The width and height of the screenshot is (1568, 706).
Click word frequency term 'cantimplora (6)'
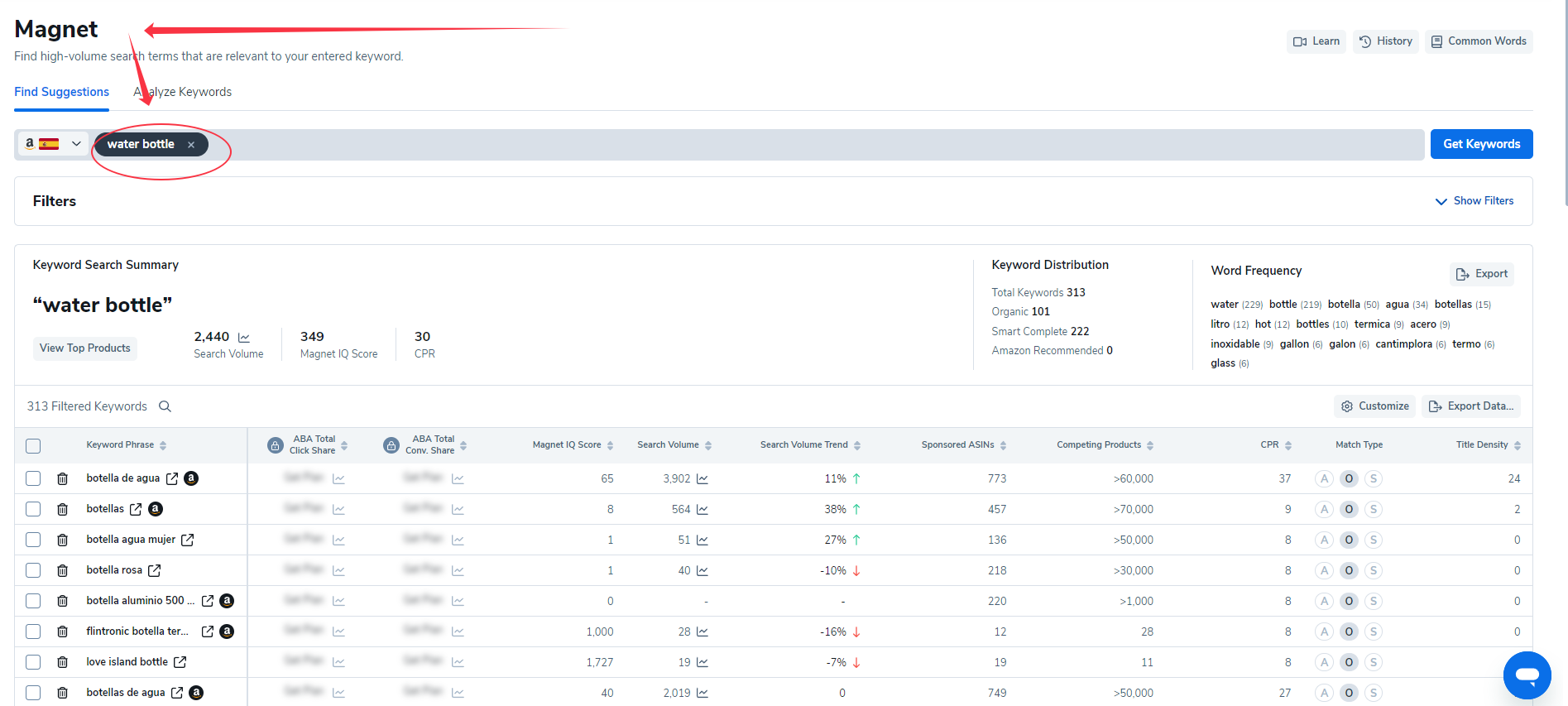coord(1411,344)
